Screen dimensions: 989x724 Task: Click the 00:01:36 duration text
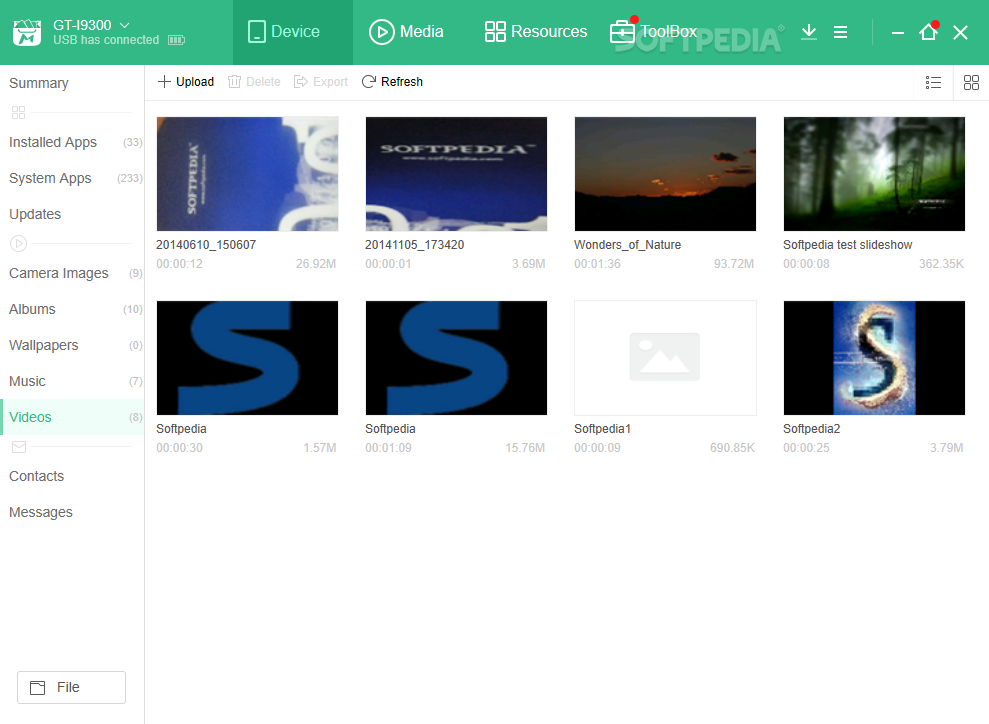click(x=597, y=264)
